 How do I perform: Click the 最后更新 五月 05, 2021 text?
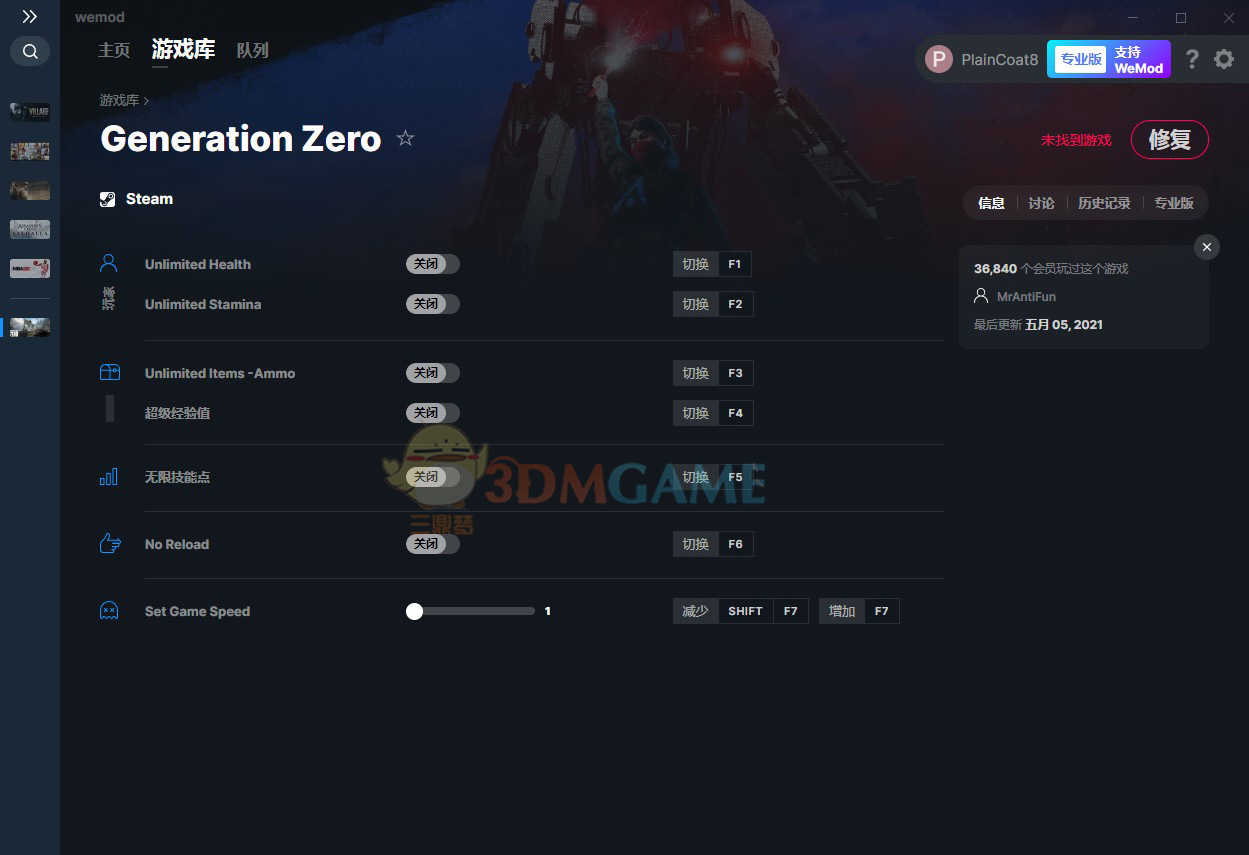tap(1038, 325)
